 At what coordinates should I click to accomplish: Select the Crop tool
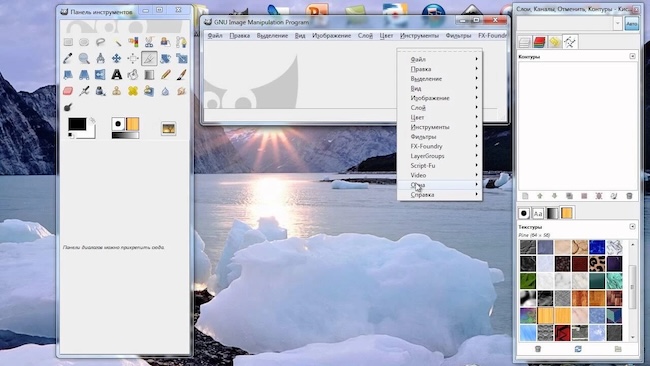pyautogui.click(x=149, y=58)
